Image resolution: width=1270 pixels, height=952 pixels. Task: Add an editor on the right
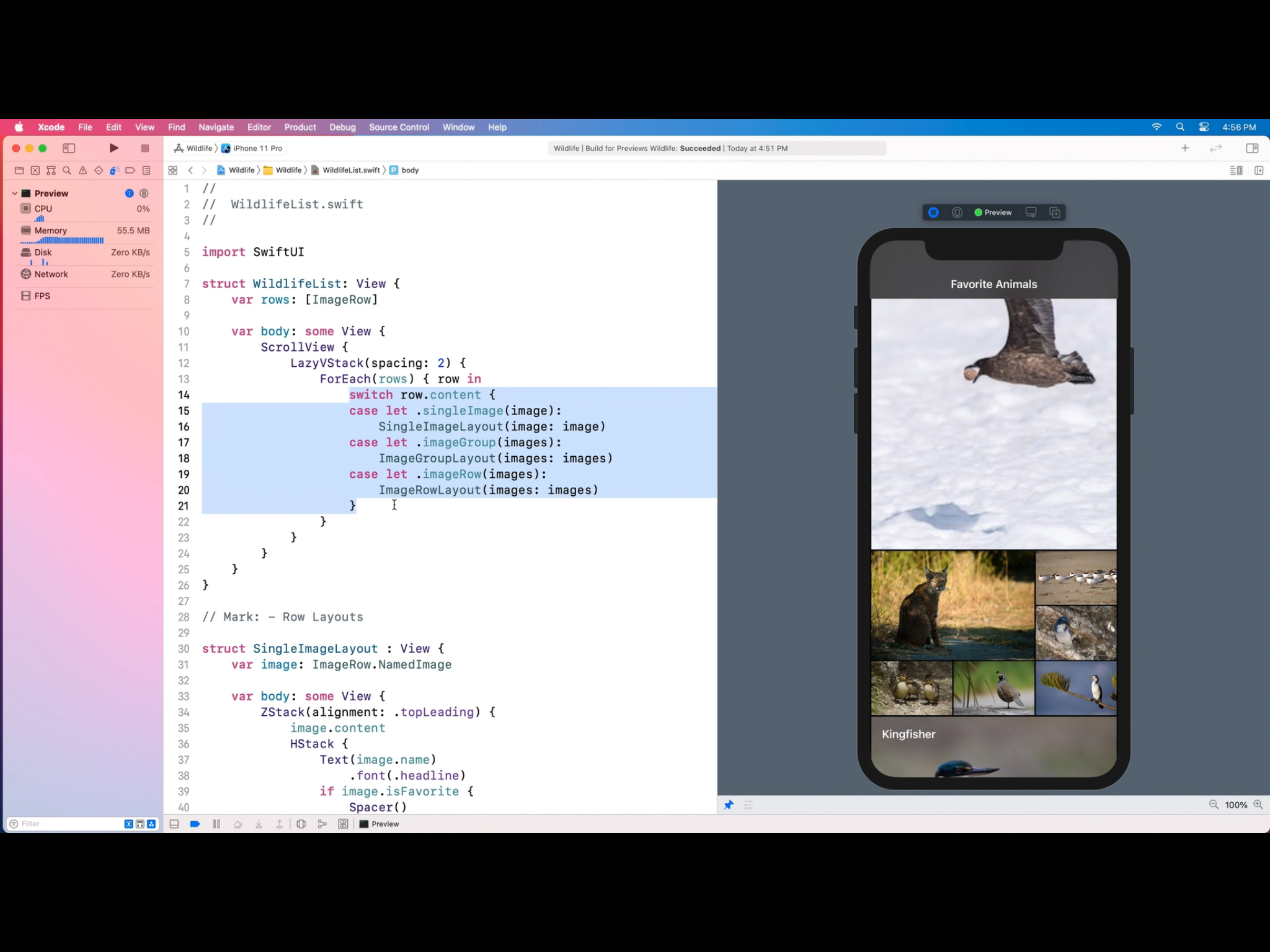(x=1259, y=170)
